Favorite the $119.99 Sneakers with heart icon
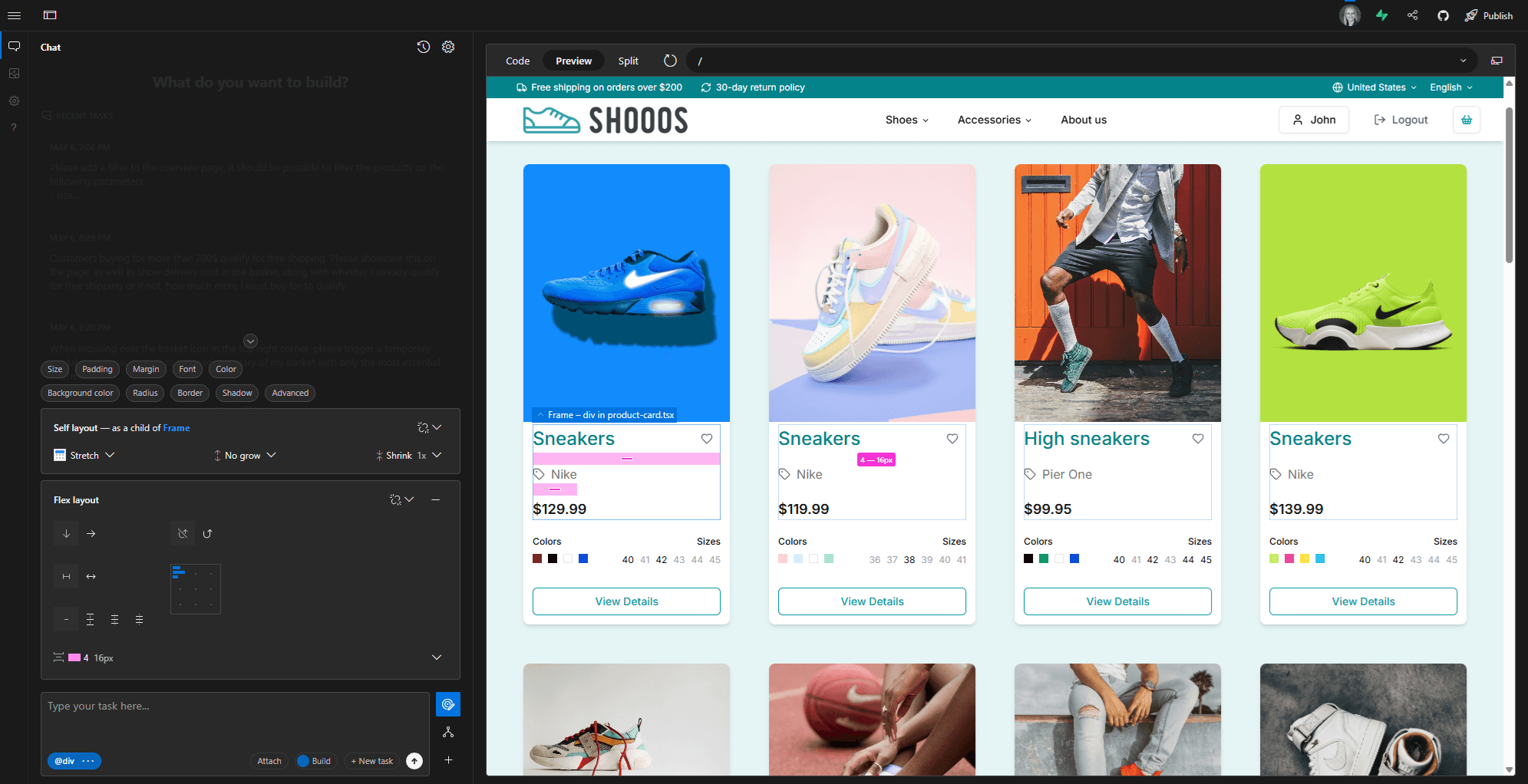Image resolution: width=1528 pixels, height=784 pixels. click(952, 439)
